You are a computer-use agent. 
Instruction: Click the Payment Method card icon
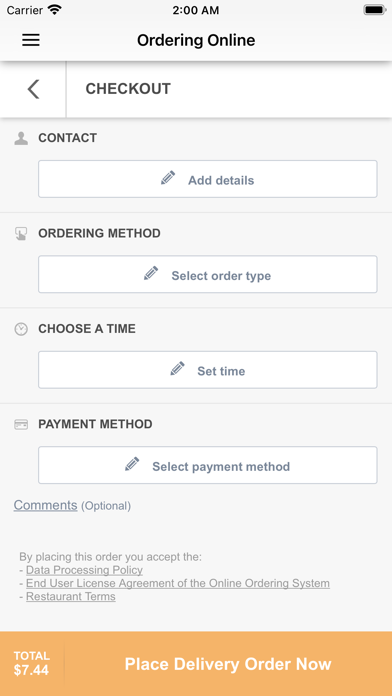tap(21, 425)
